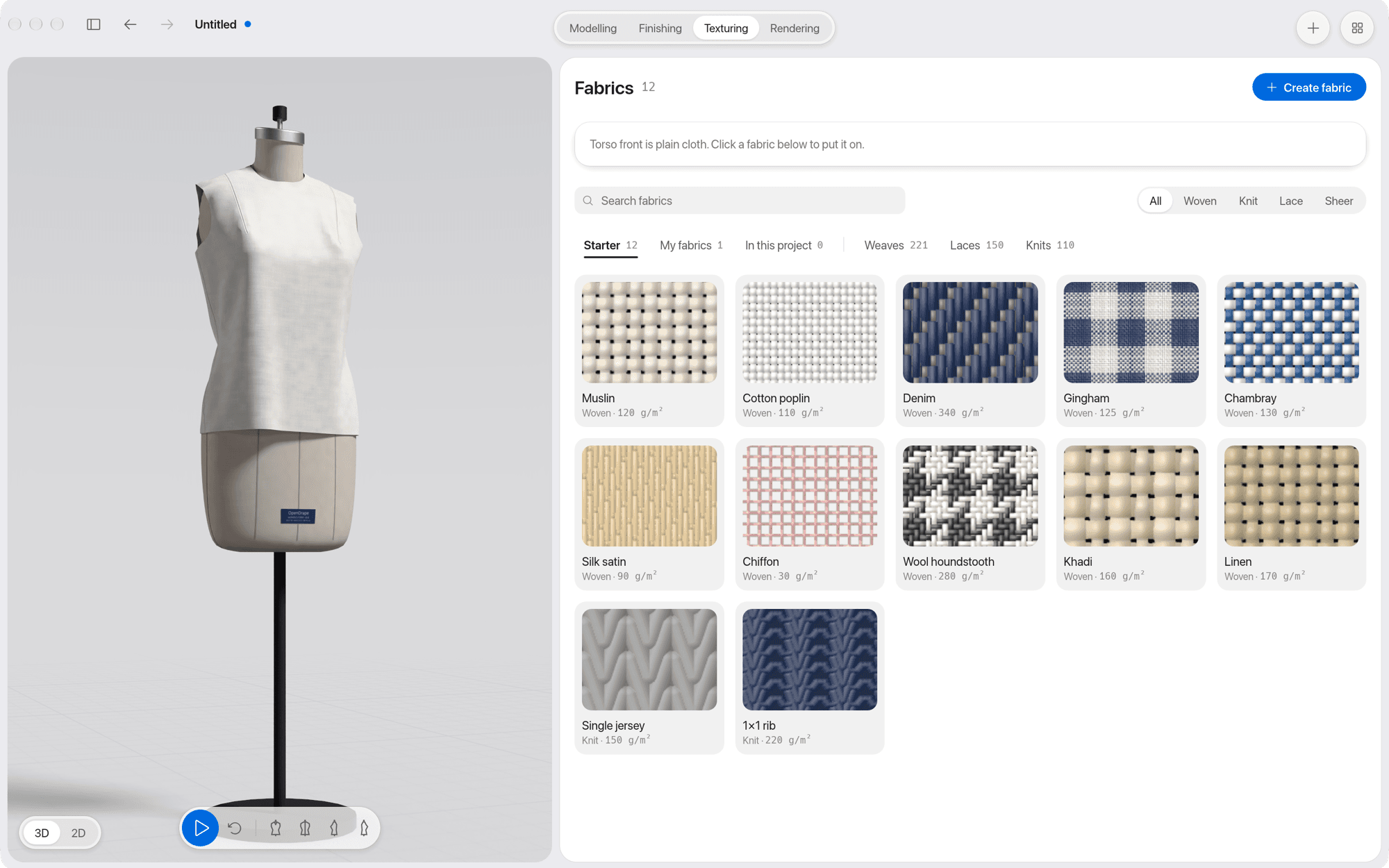Focus the Search fabrics input field
This screenshot has width=1389, height=868.
[739, 201]
